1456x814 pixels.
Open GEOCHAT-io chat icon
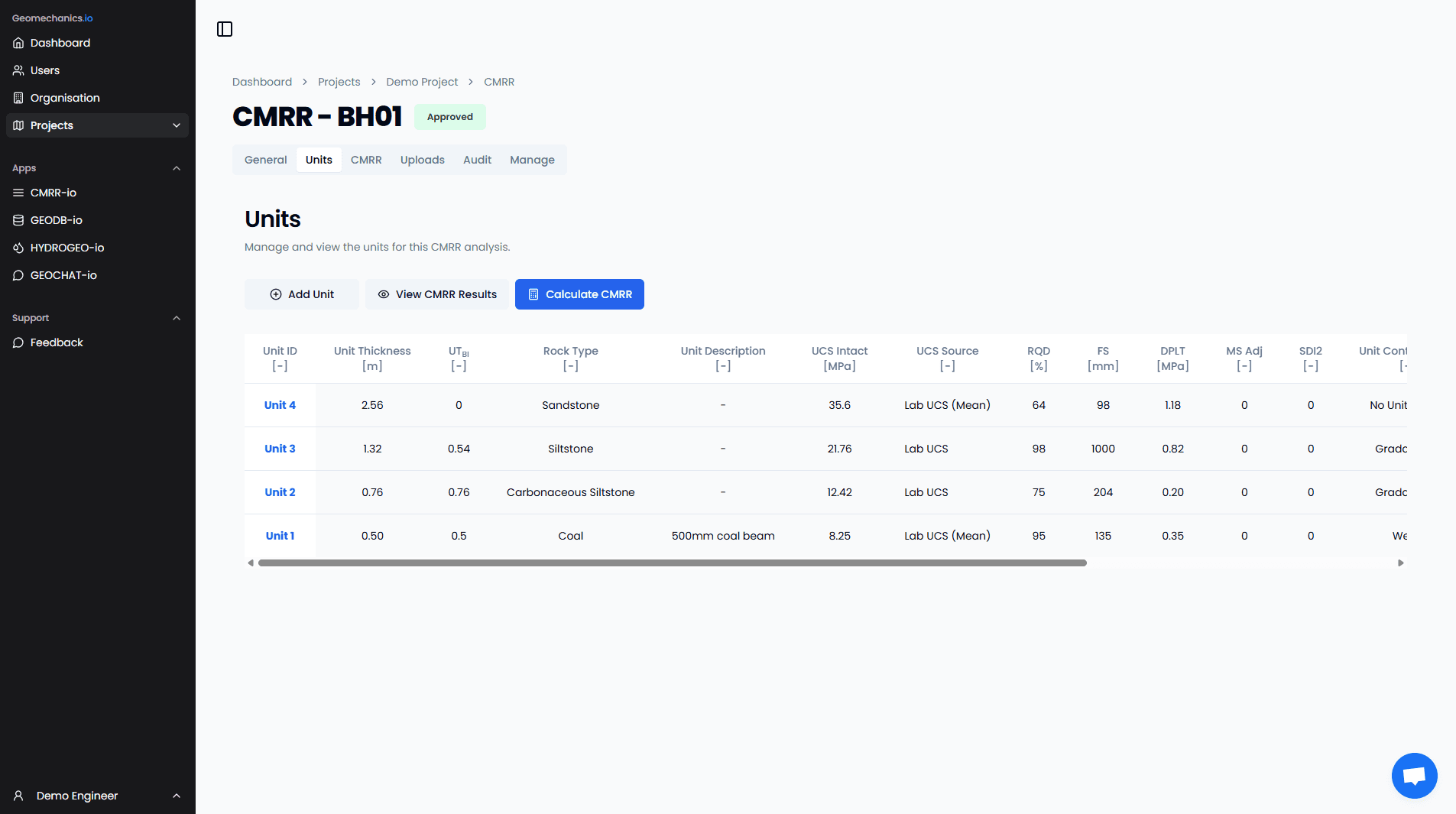(x=18, y=275)
